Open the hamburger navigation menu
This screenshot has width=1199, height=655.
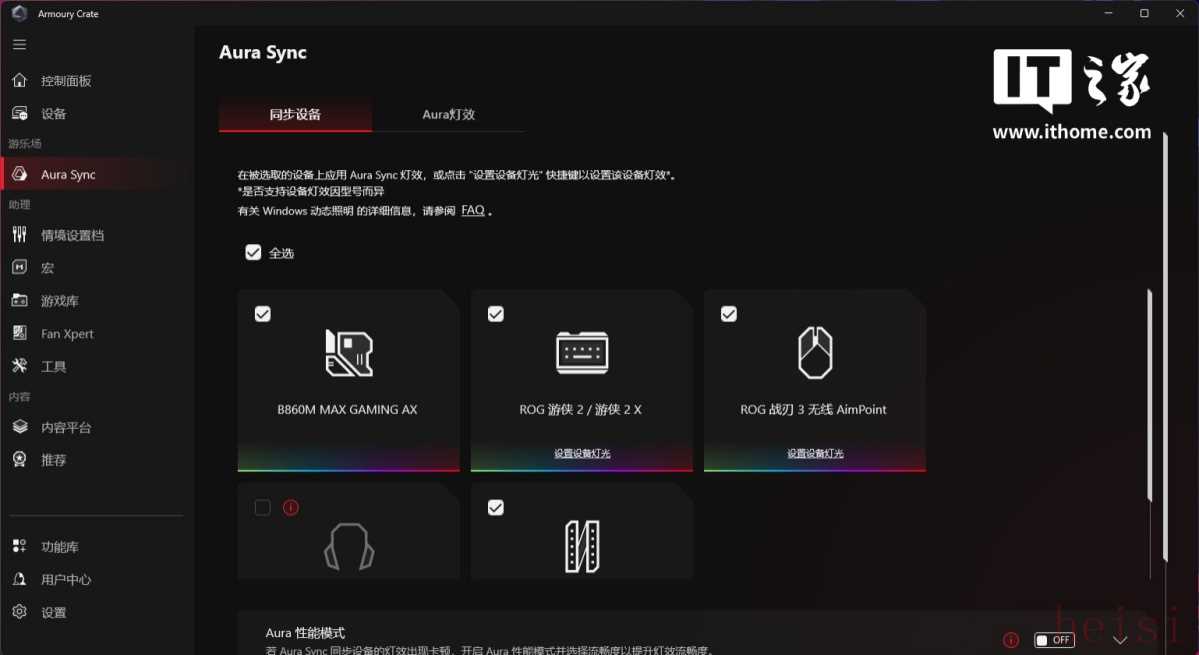[x=19, y=44]
